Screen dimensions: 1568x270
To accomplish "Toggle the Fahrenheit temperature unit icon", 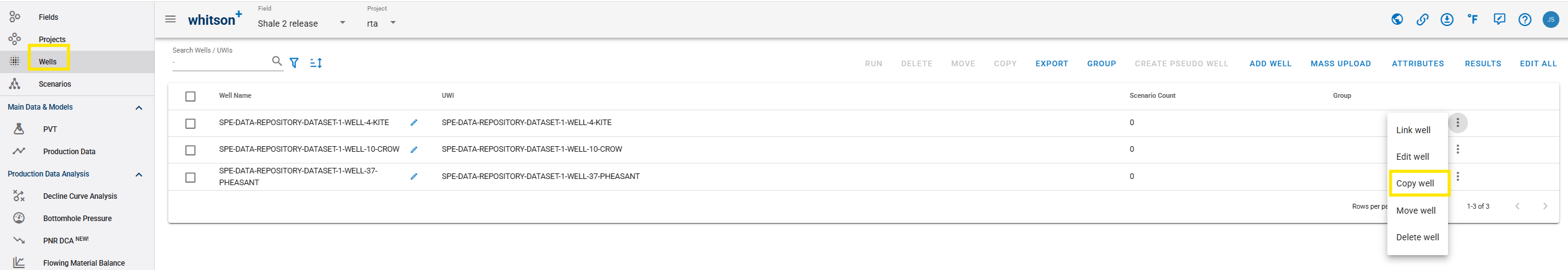I will (1473, 20).
